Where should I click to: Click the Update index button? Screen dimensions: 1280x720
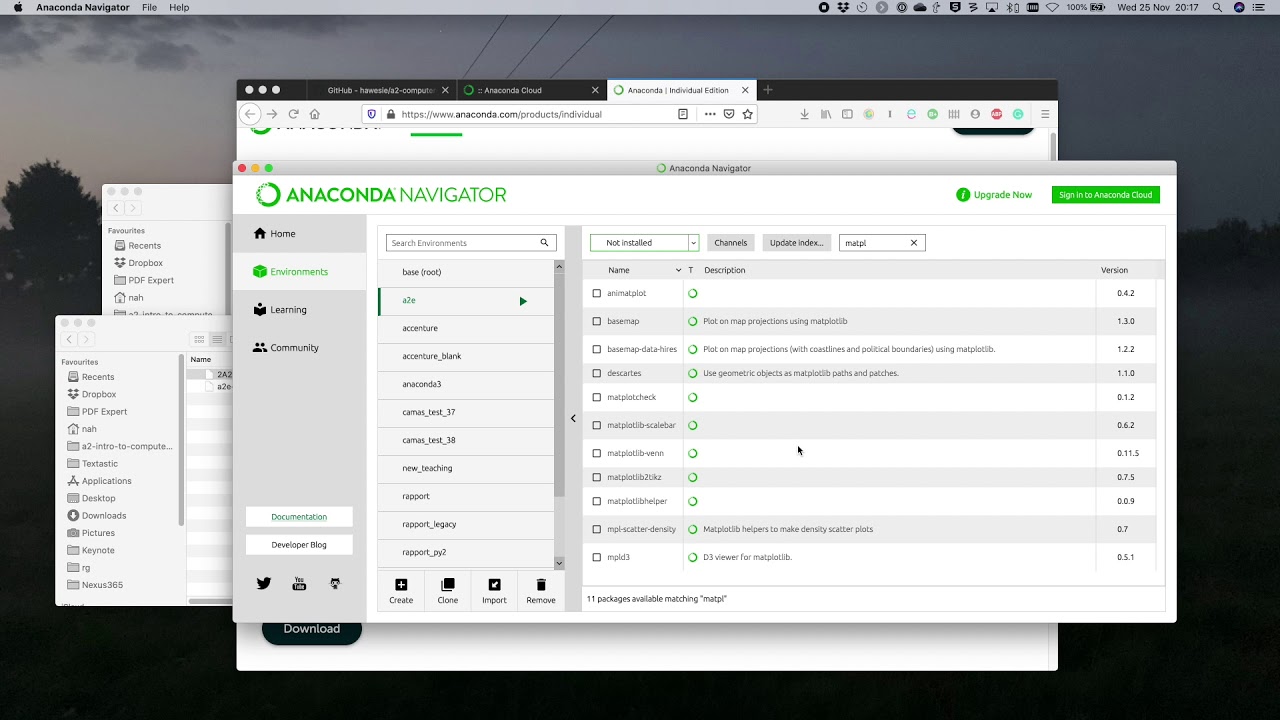pos(797,243)
